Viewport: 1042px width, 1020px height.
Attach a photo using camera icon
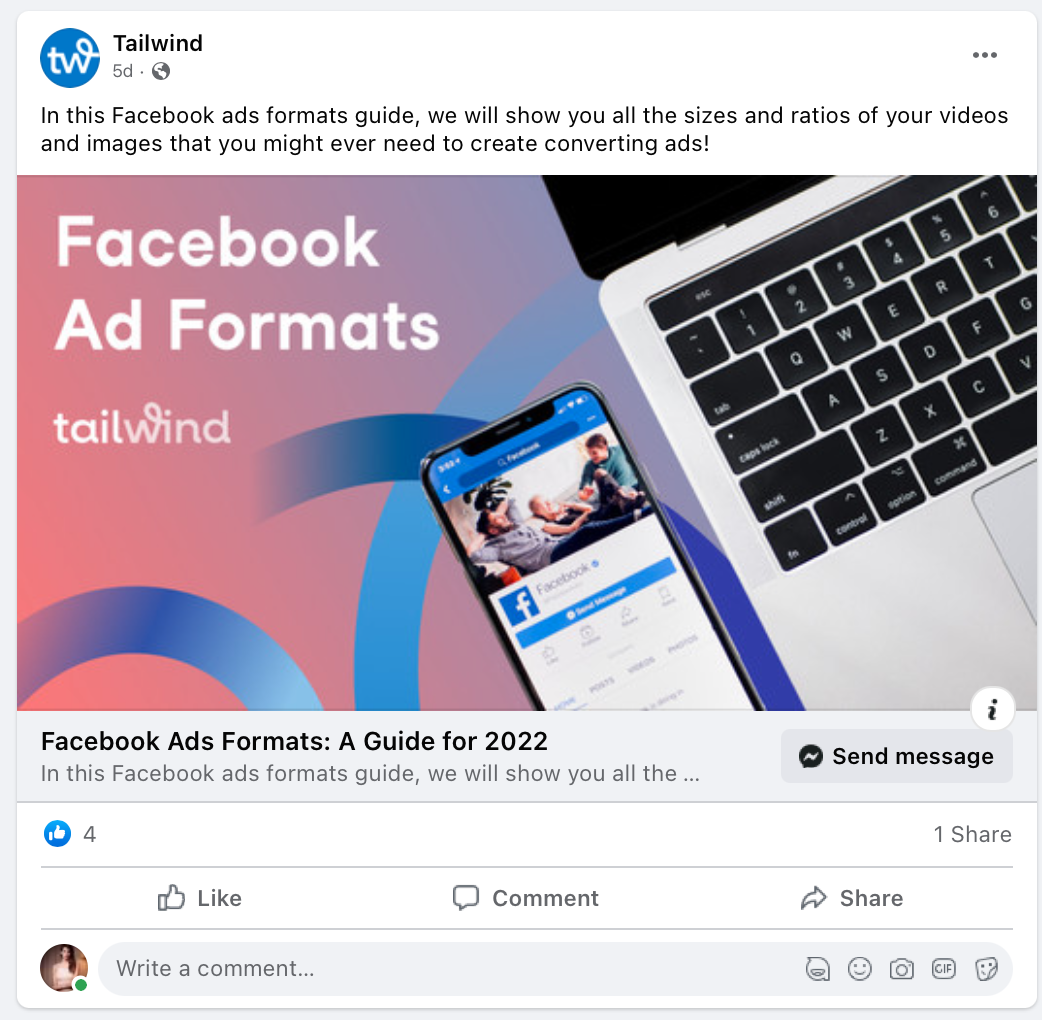[901, 969]
